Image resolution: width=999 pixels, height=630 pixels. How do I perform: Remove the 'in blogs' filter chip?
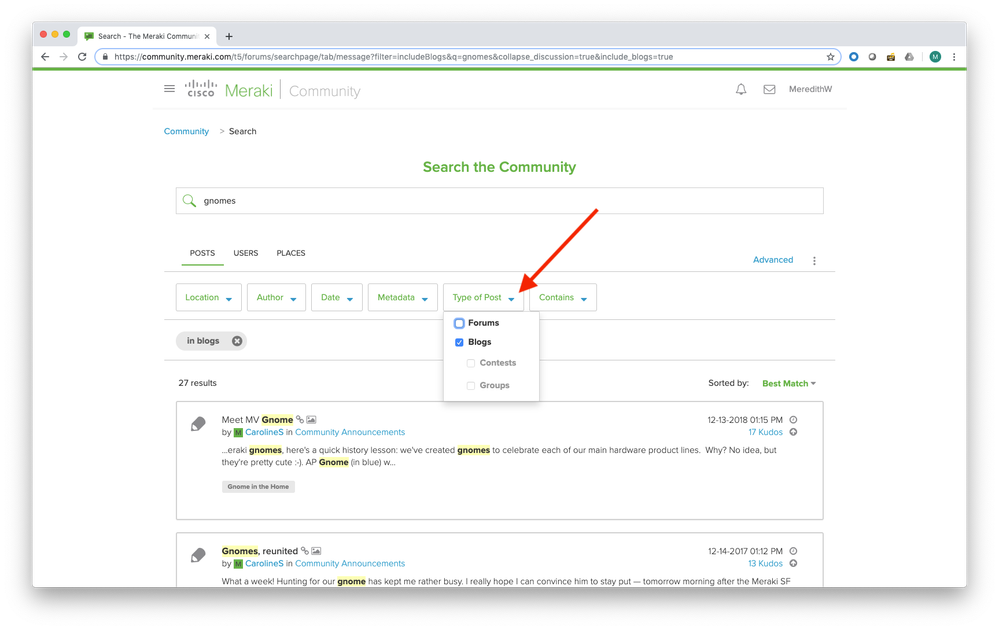[x=237, y=341]
